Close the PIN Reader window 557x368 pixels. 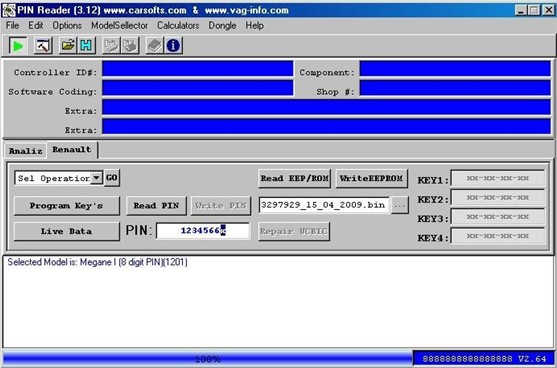click(548, 10)
